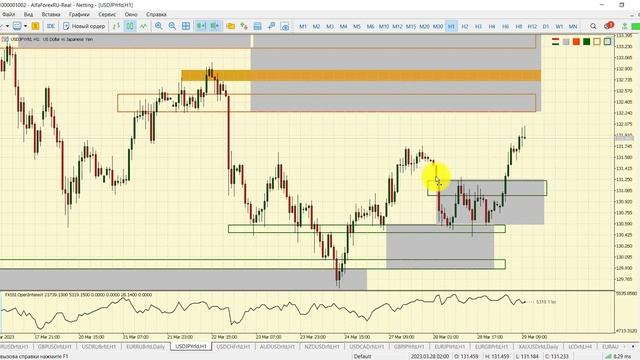Open the Вставка menu
The width and height of the screenshot is (640, 360).
coord(51,14)
